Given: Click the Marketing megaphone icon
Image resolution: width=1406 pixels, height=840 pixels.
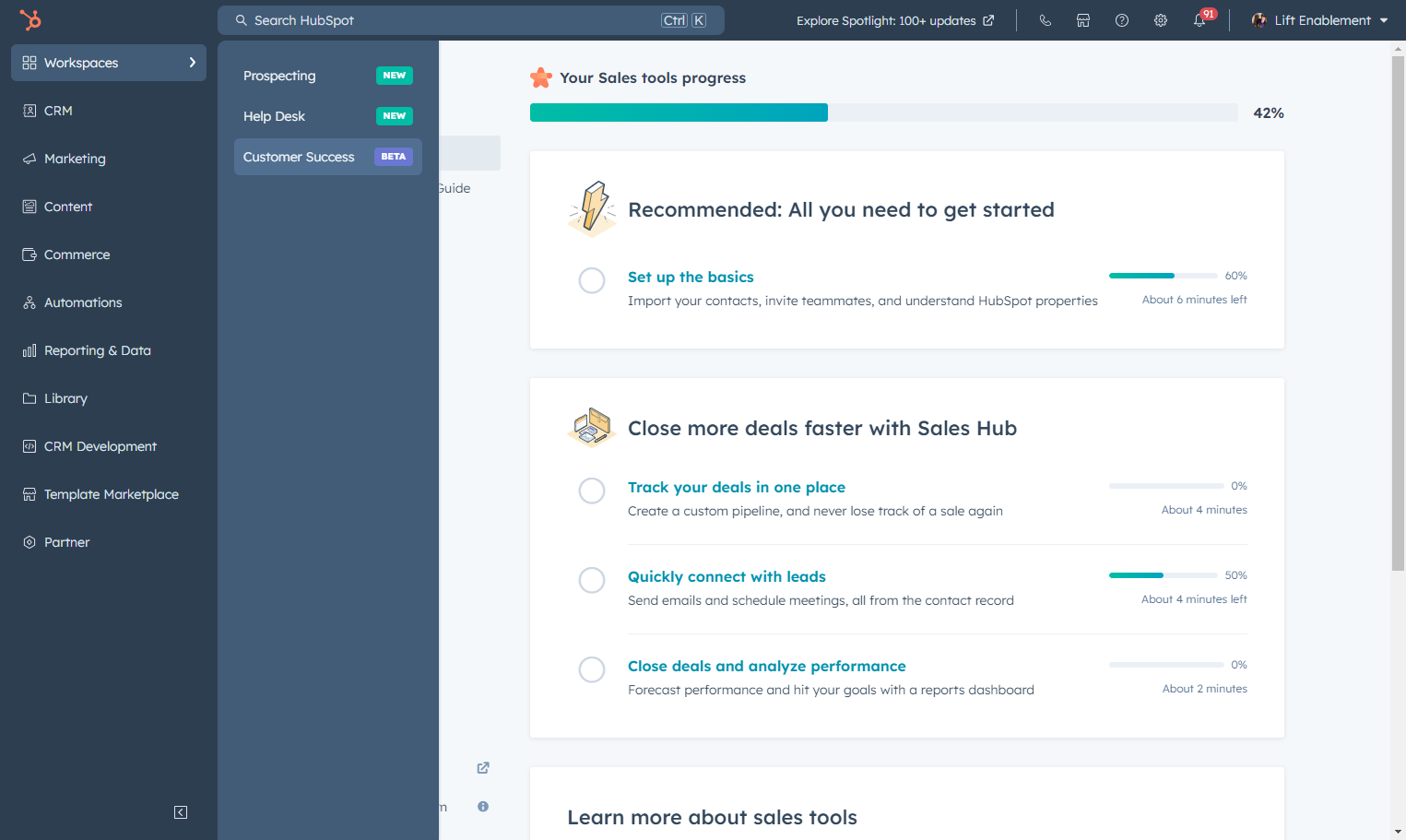Looking at the screenshot, I should click(30, 159).
